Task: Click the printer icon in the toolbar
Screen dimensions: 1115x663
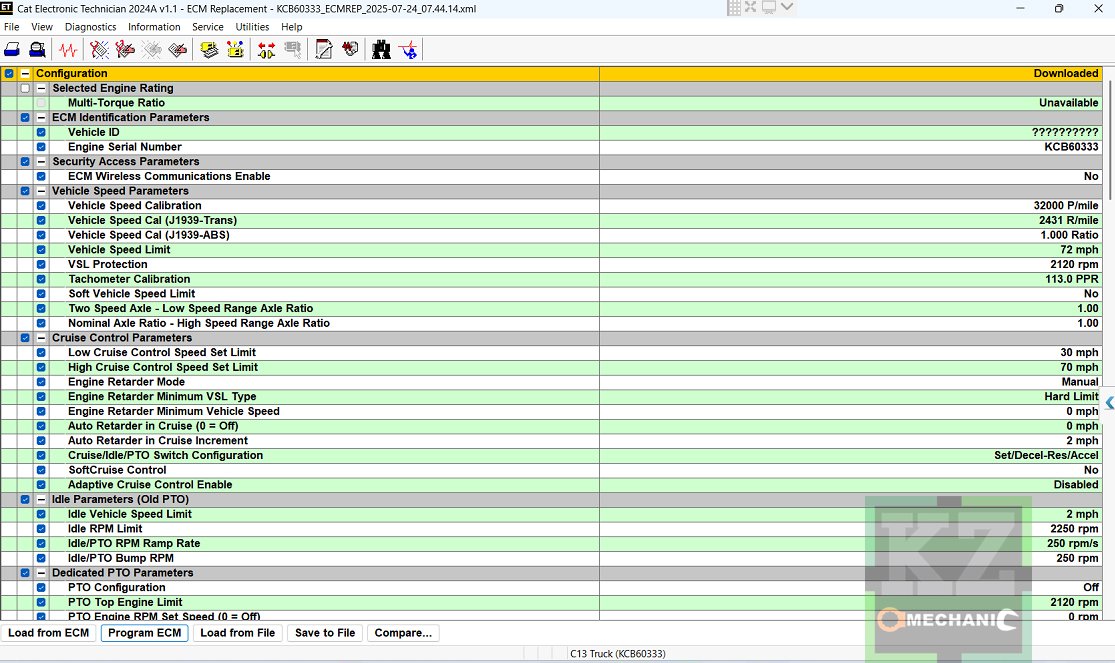Action: (12, 49)
